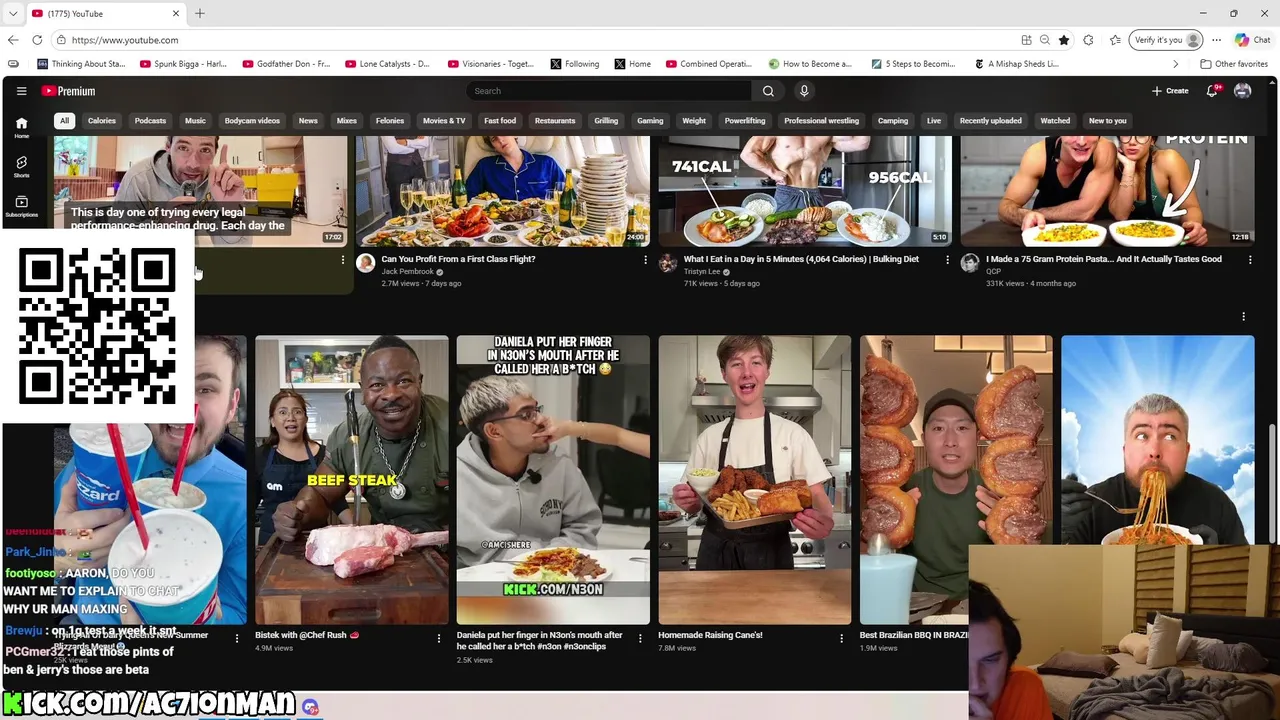Viewport: 1280px width, 720px height.
Task: Open Copilot Chat button
Action: 1252,40
